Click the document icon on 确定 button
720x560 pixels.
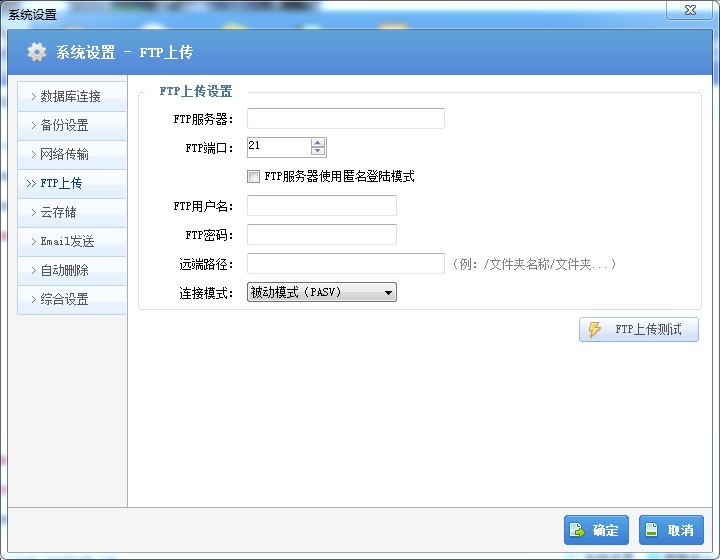577,530
